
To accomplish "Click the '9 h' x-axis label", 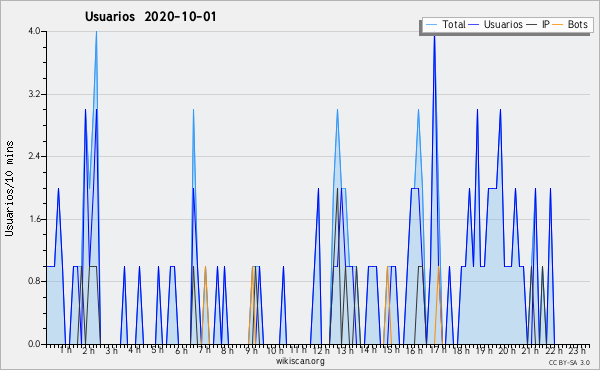I will click(x=251, y=351).
